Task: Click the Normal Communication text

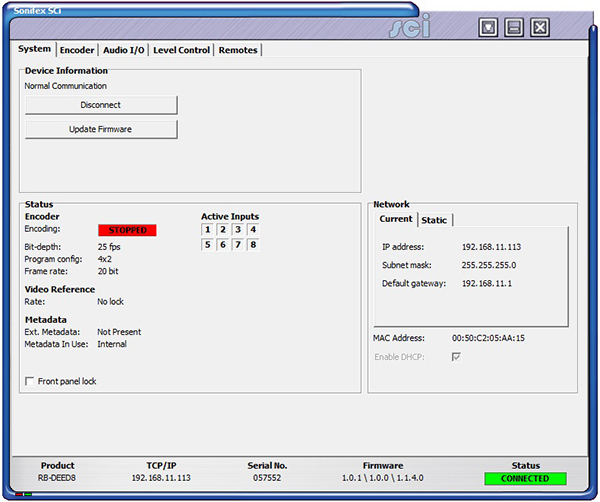Action: pos(66,86)
